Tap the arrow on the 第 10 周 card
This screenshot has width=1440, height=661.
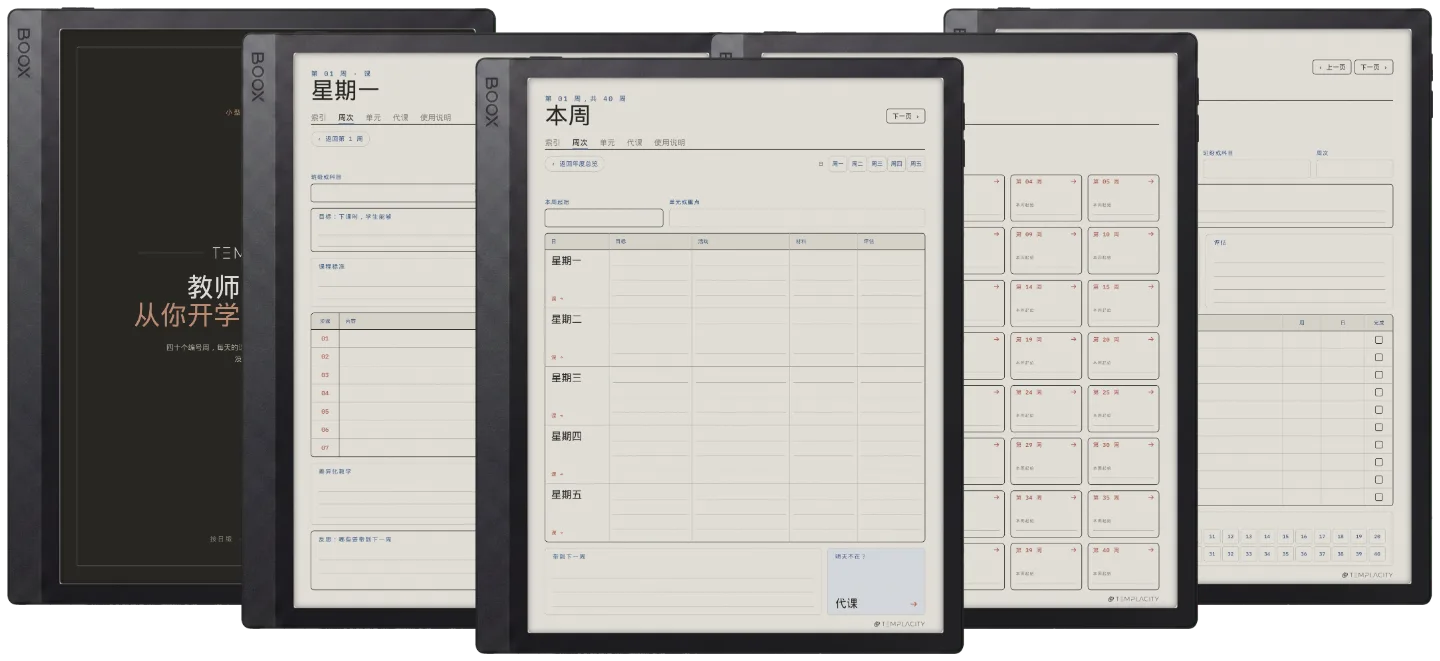(x=1151, y=234)
